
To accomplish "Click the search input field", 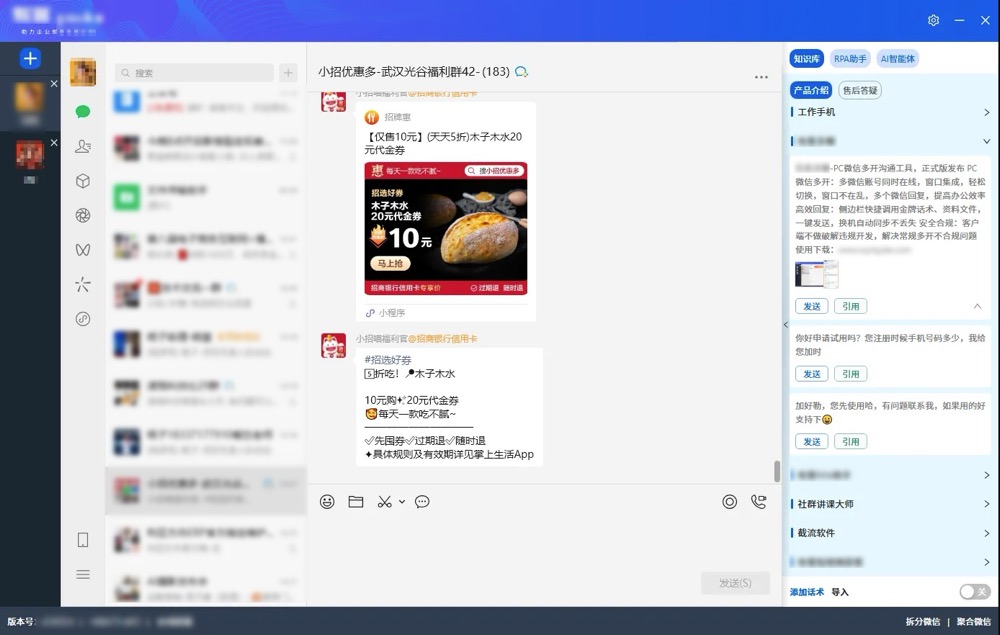I will pos(195,73).
